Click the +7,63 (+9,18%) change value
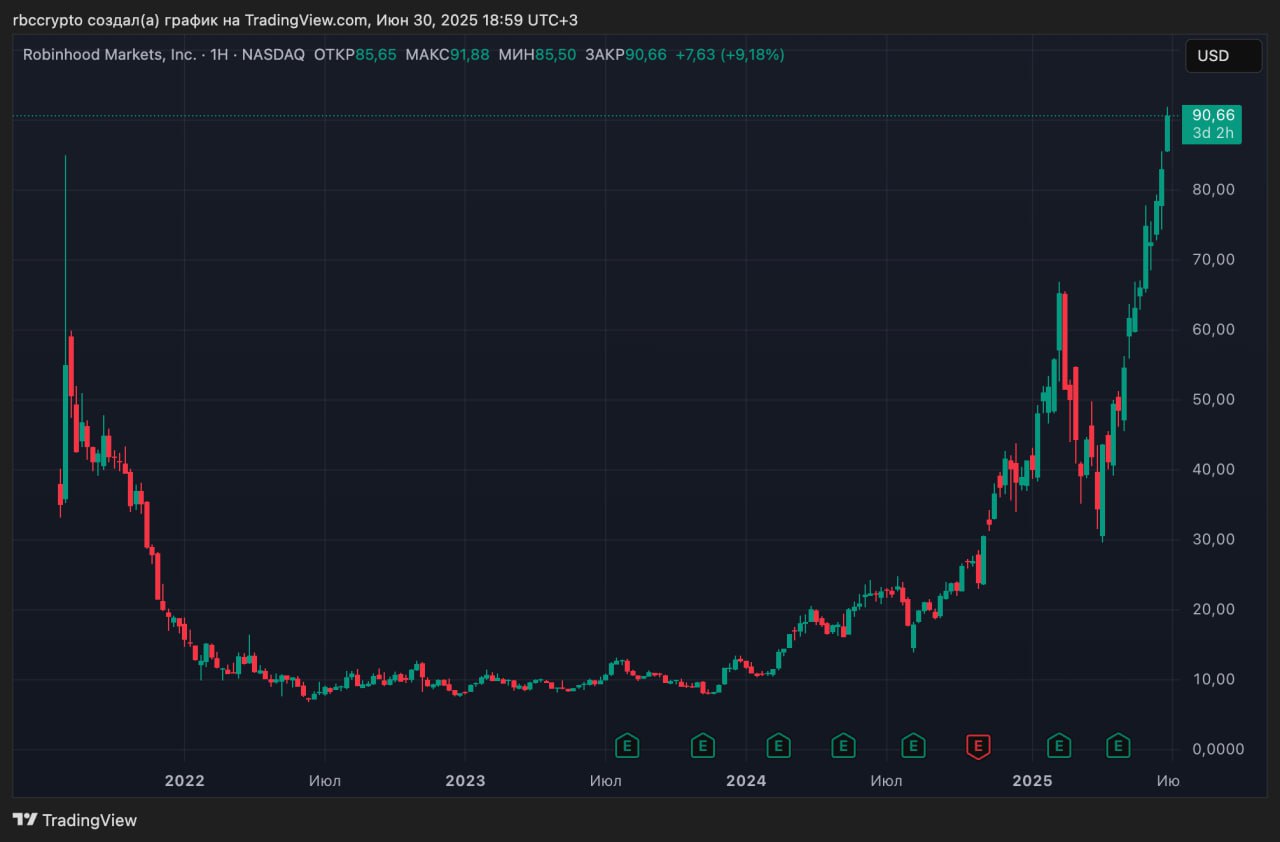Screen dimensions: 1280x842 [730, 54]
